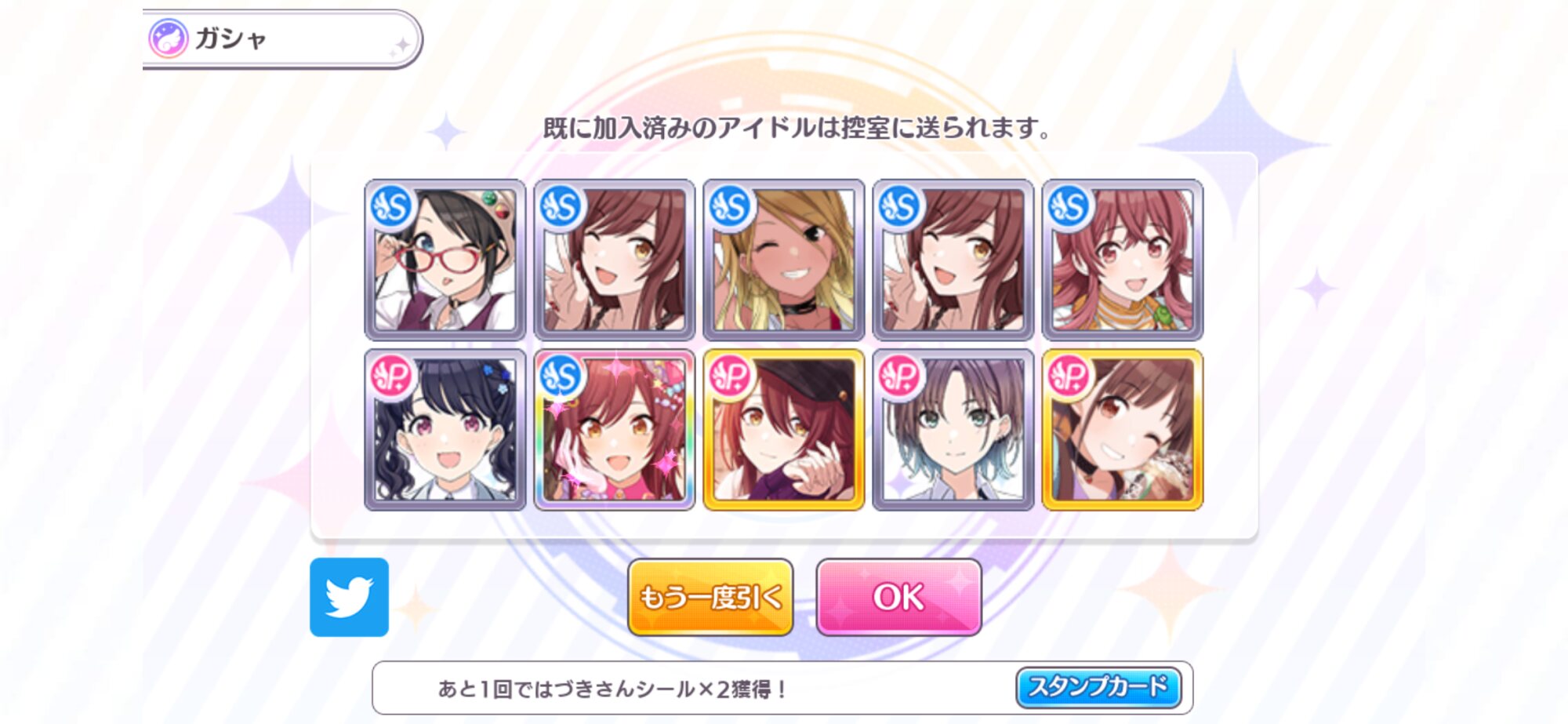Viewport: 1568px width, 724px height.
Task: Click the もう一度引く button
Action: (710, 597)
